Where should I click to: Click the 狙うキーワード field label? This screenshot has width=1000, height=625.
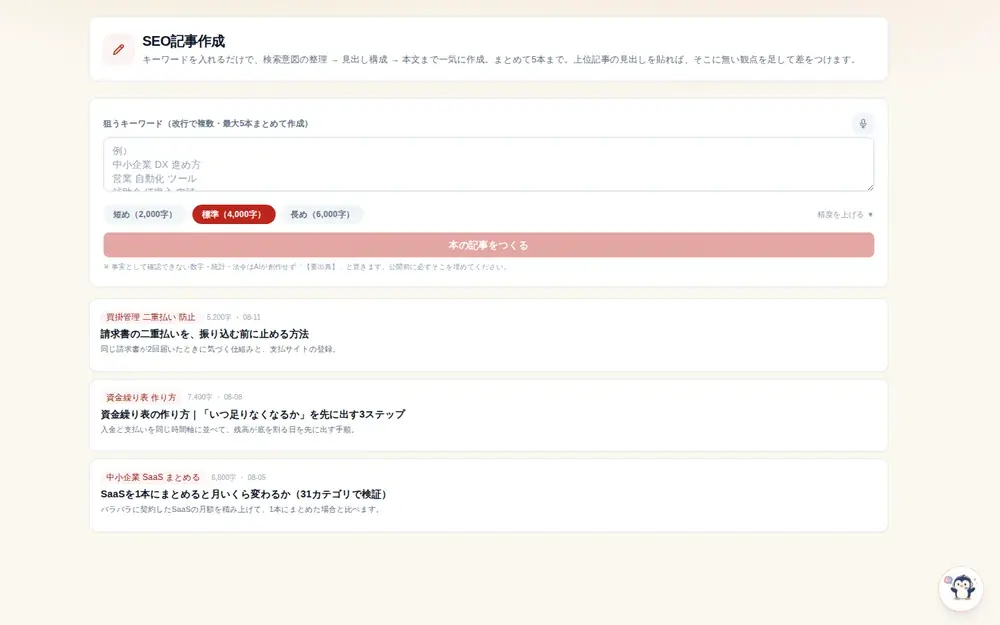(205, 124)
